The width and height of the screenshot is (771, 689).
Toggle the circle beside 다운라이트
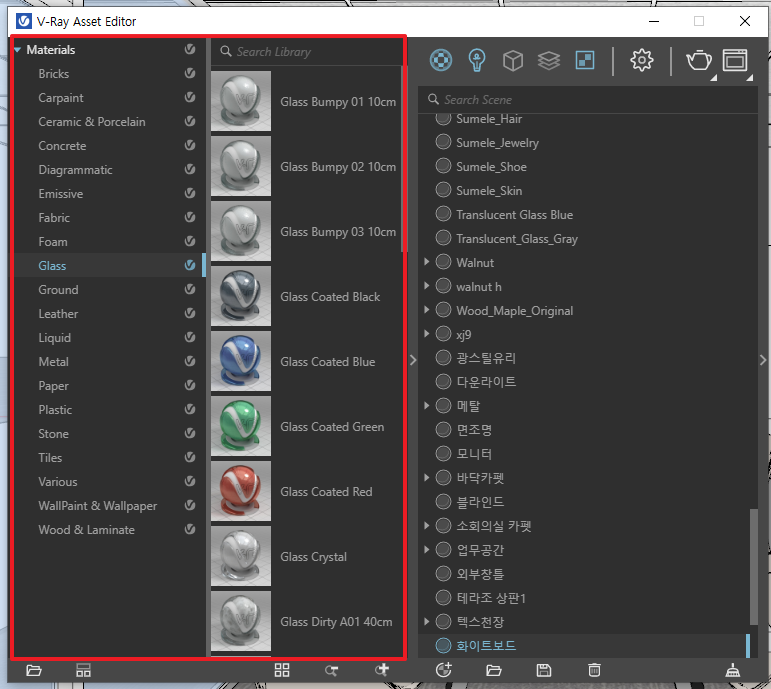click(x=443, y=382)
